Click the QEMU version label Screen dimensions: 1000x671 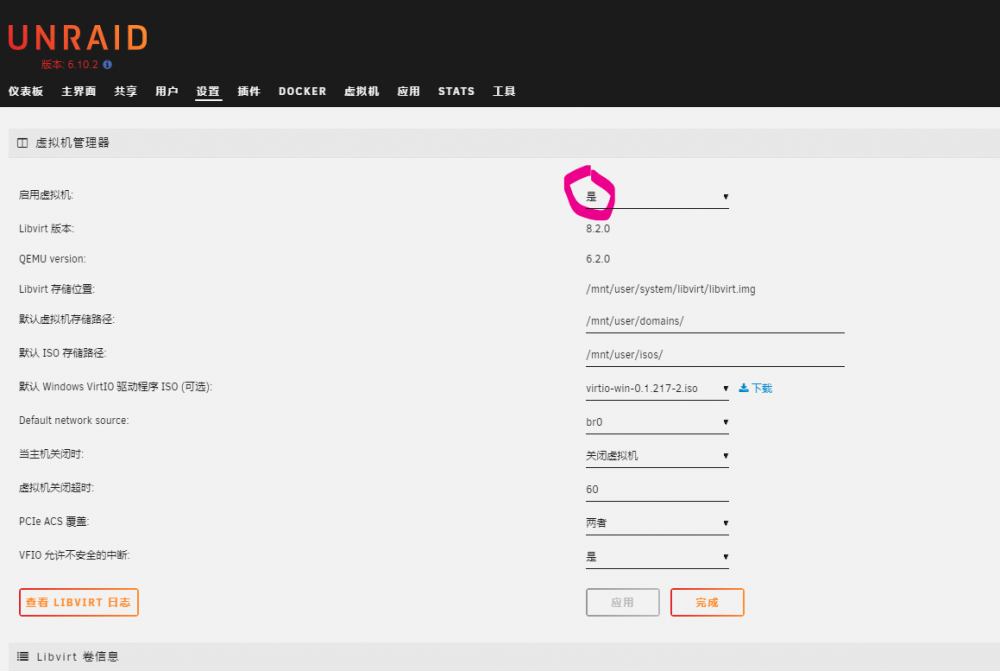point(52,259)
